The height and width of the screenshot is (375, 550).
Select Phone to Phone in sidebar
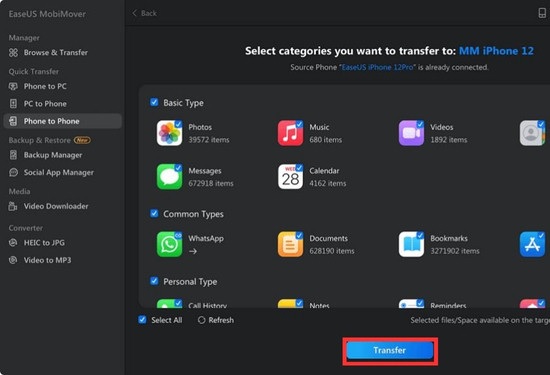(x=62, y=121)
